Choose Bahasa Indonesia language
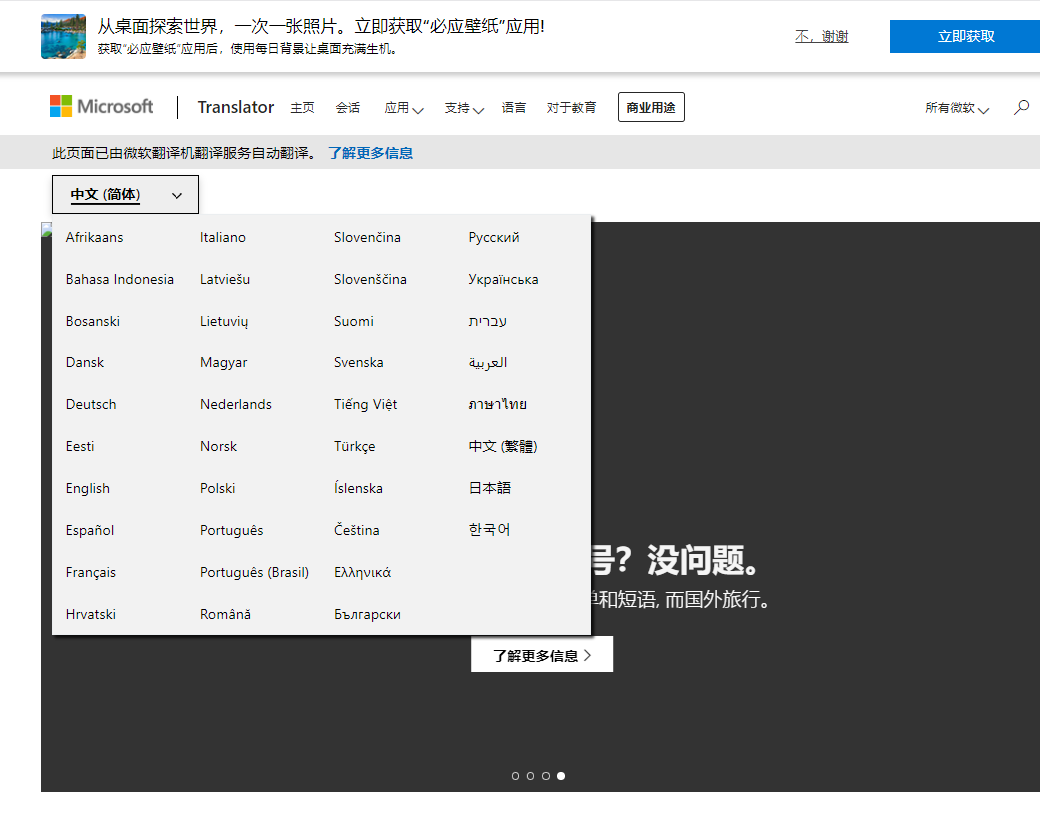This screenshot has height=829, width=1040. 119,279
